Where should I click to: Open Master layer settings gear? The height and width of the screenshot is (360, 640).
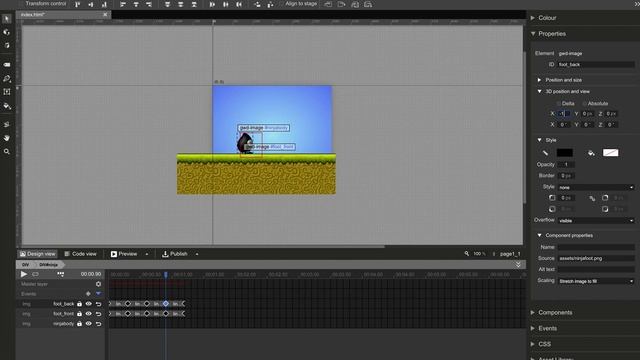pyautogui.click(x=98, y=284)
